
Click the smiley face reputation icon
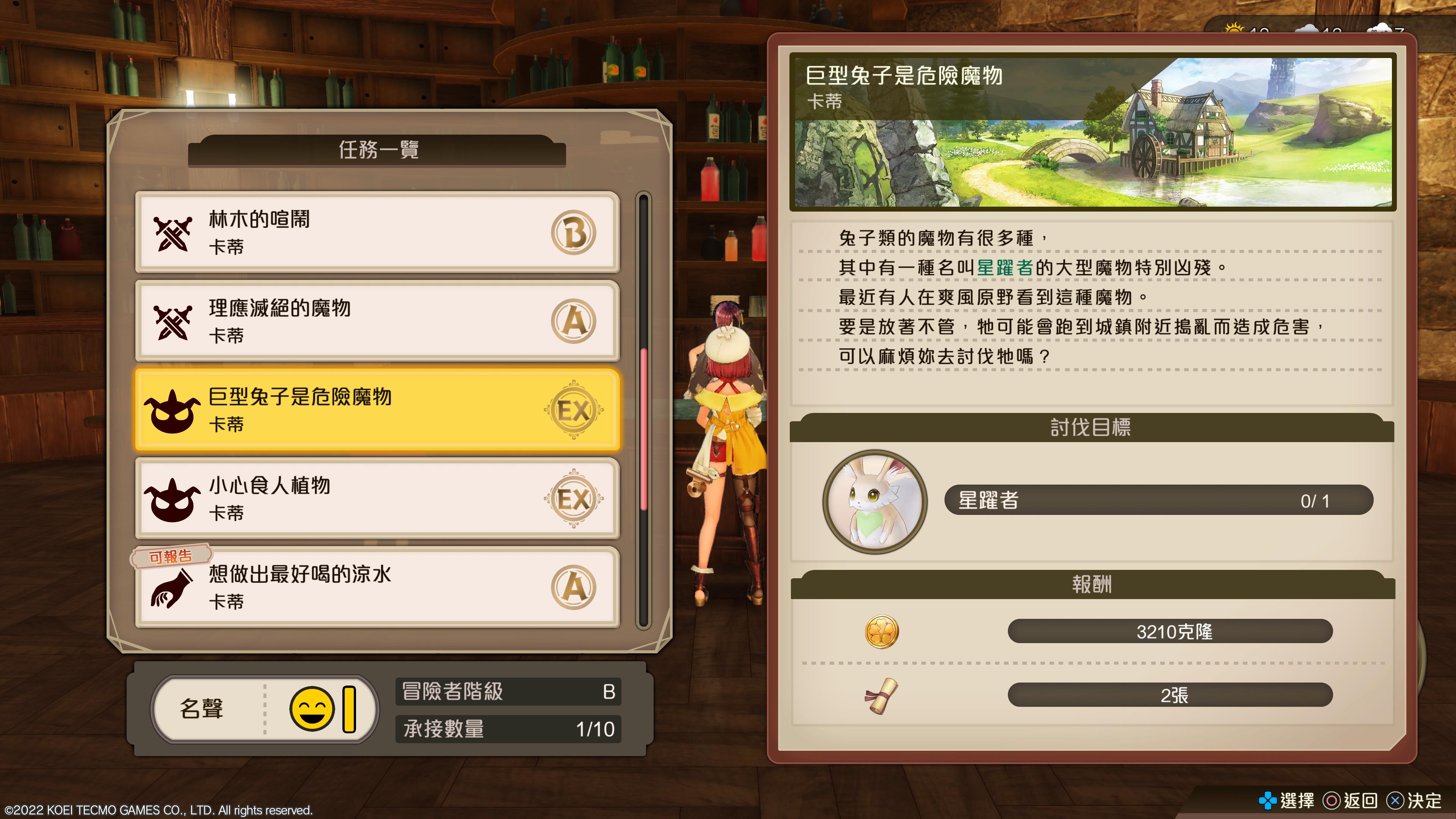pyautogui.click(x=311, y=709)
